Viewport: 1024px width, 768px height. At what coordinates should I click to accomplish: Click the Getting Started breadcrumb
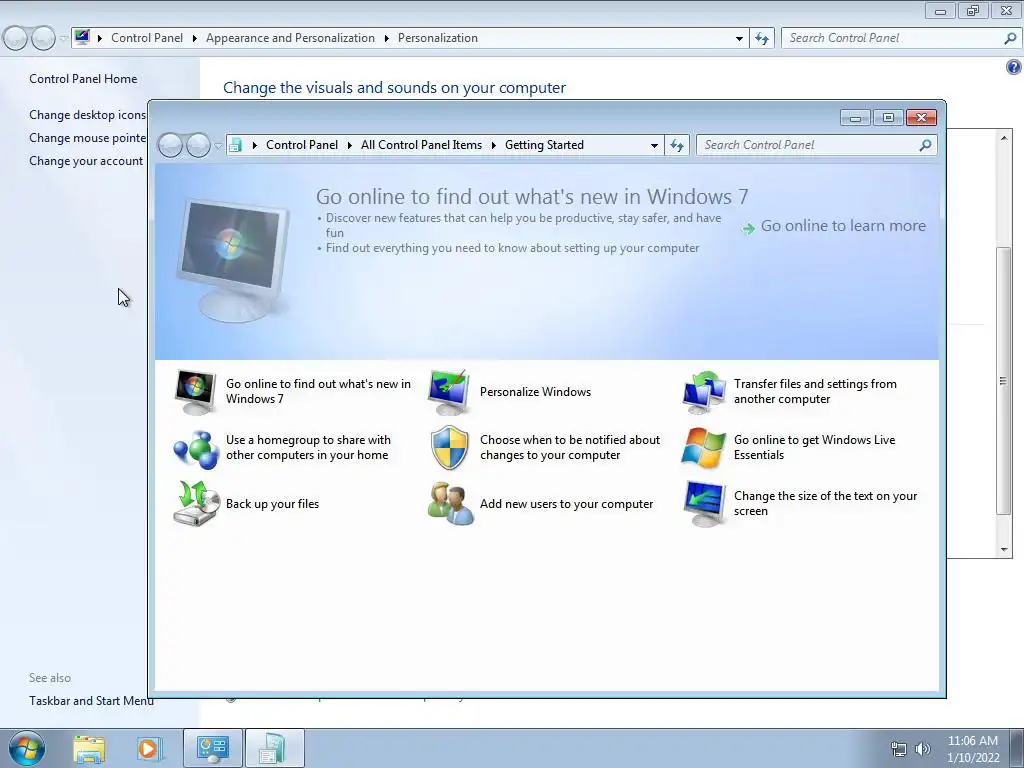click(x=544, y=145)
